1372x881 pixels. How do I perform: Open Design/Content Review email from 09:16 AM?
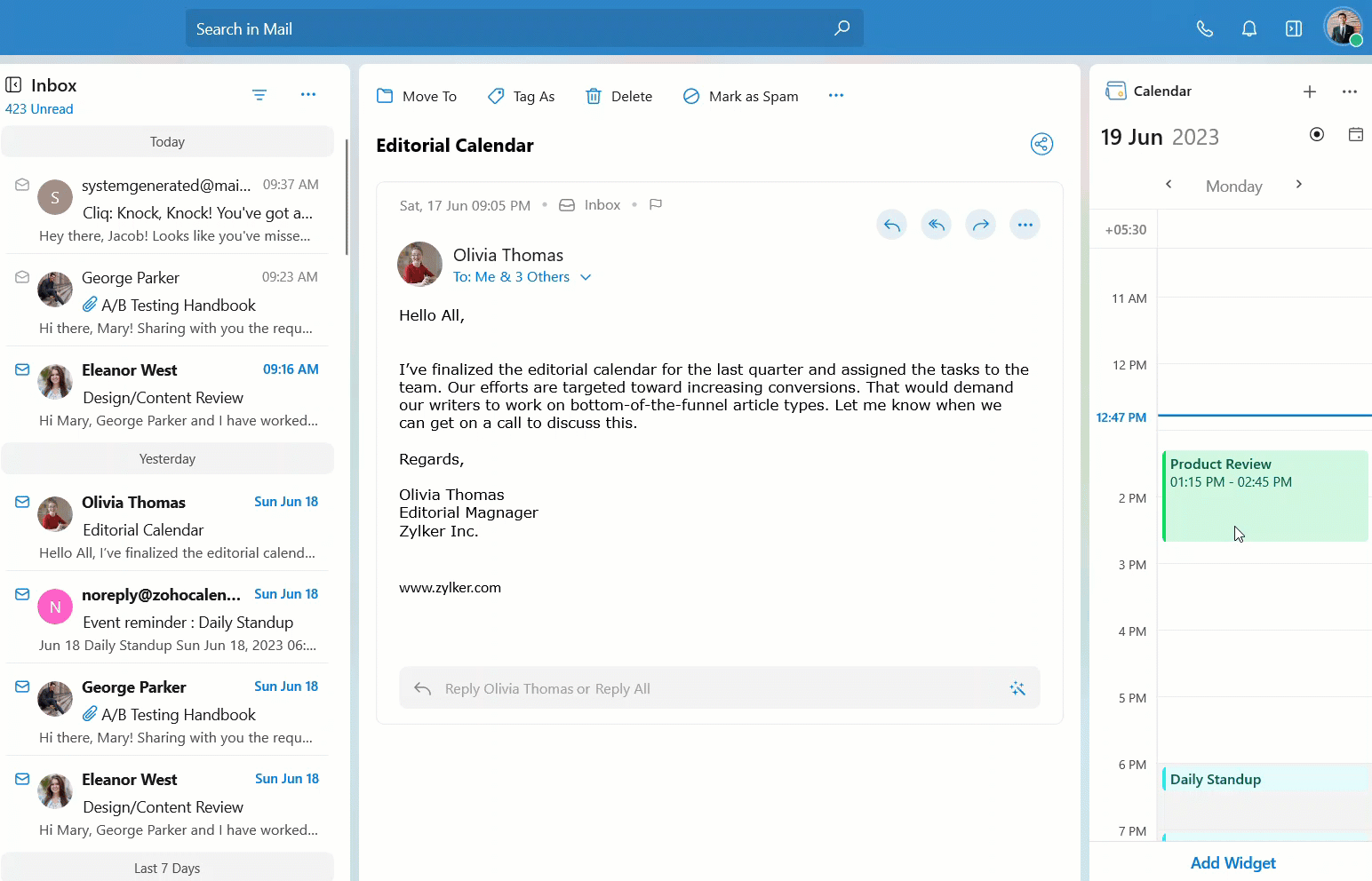click(x=167, y=394)
